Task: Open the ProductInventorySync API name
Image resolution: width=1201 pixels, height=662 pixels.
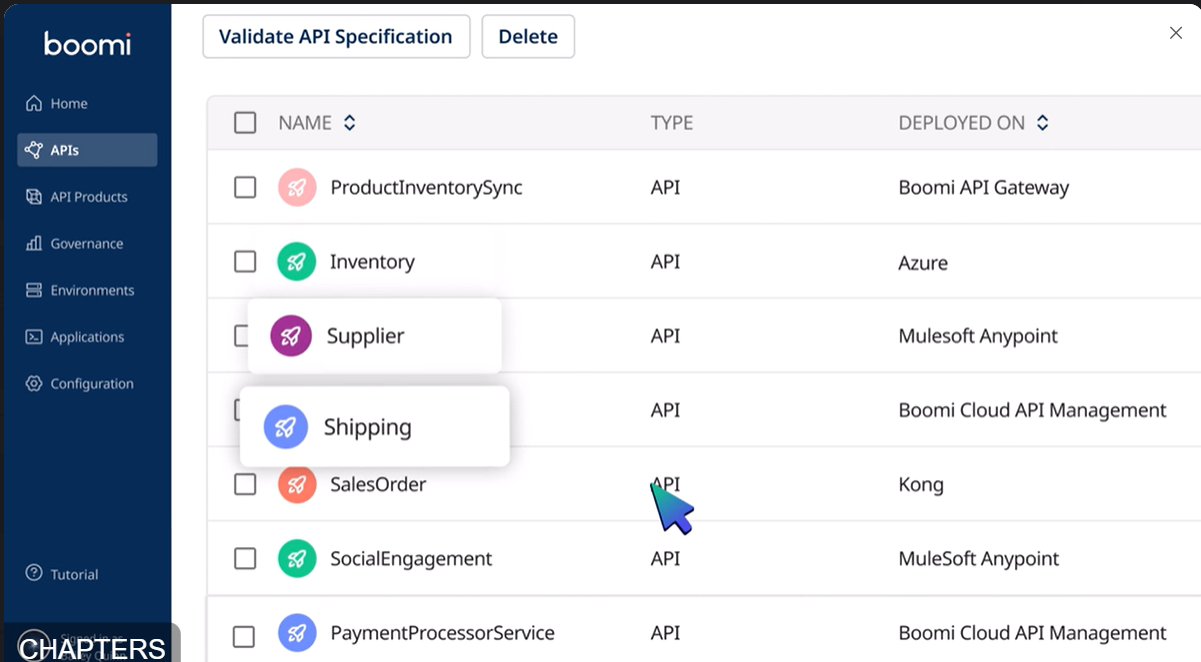Action: (x=426, y=187)
